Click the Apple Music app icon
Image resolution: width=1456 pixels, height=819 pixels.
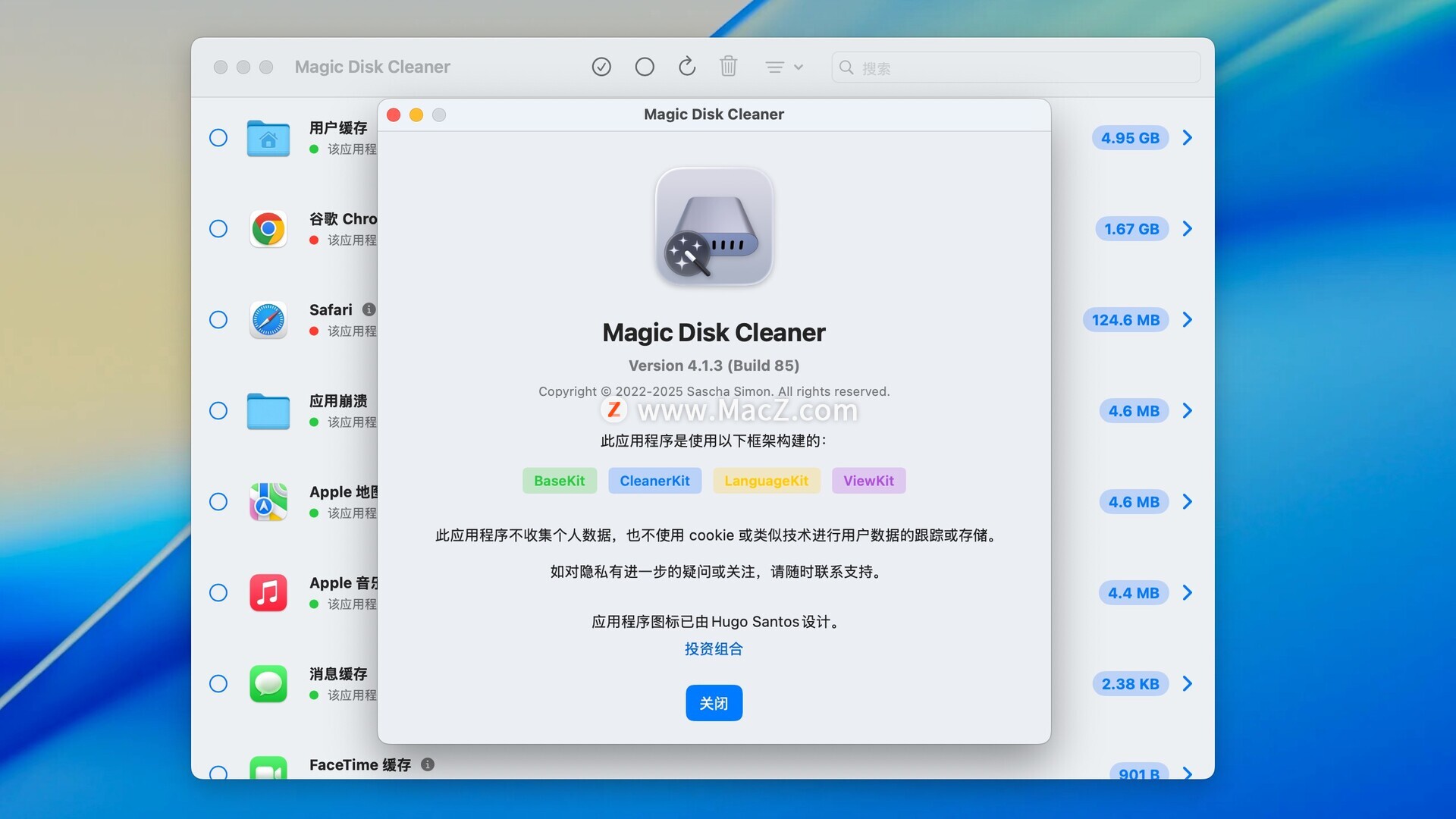(268, 593)
